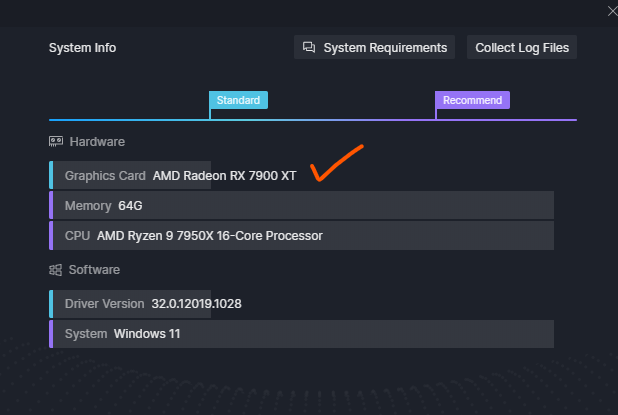The image size is (618, 415).
Task: Select the CPU label
Action: 77,236
